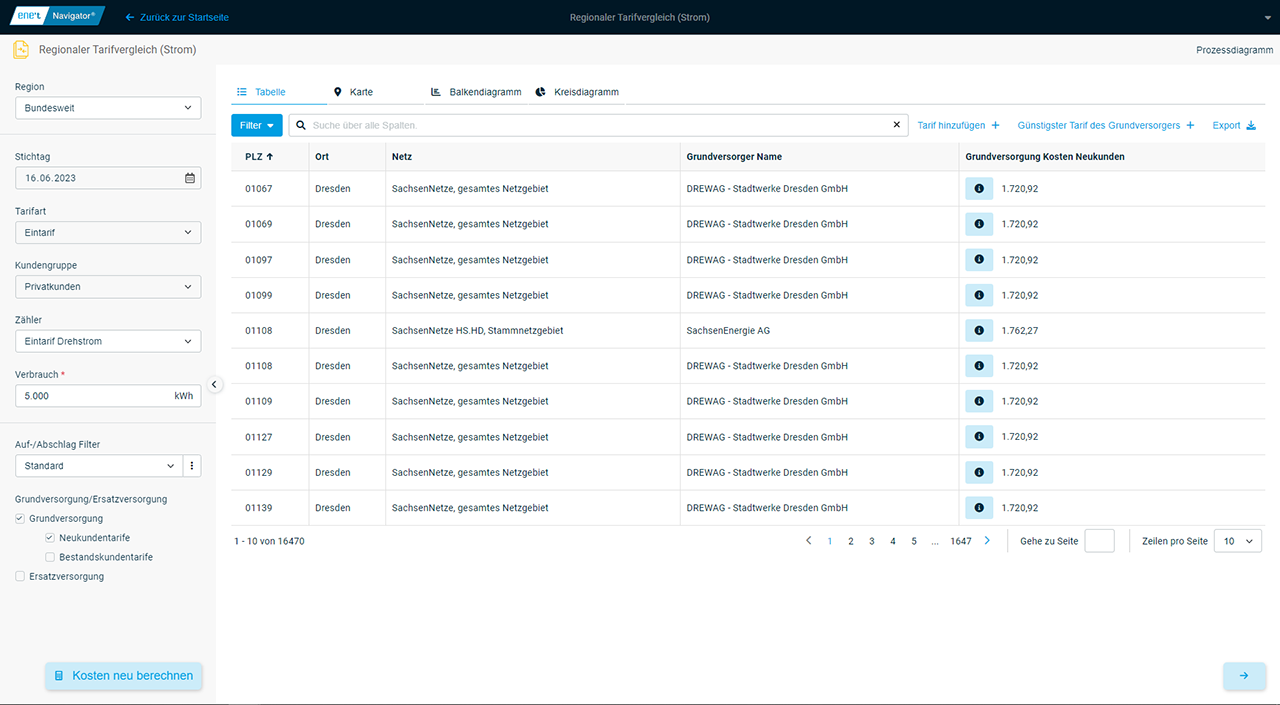Collapse the sidebar with the left chevron
This screenshot has width=1280, height=705.
(x=214, y=384)
